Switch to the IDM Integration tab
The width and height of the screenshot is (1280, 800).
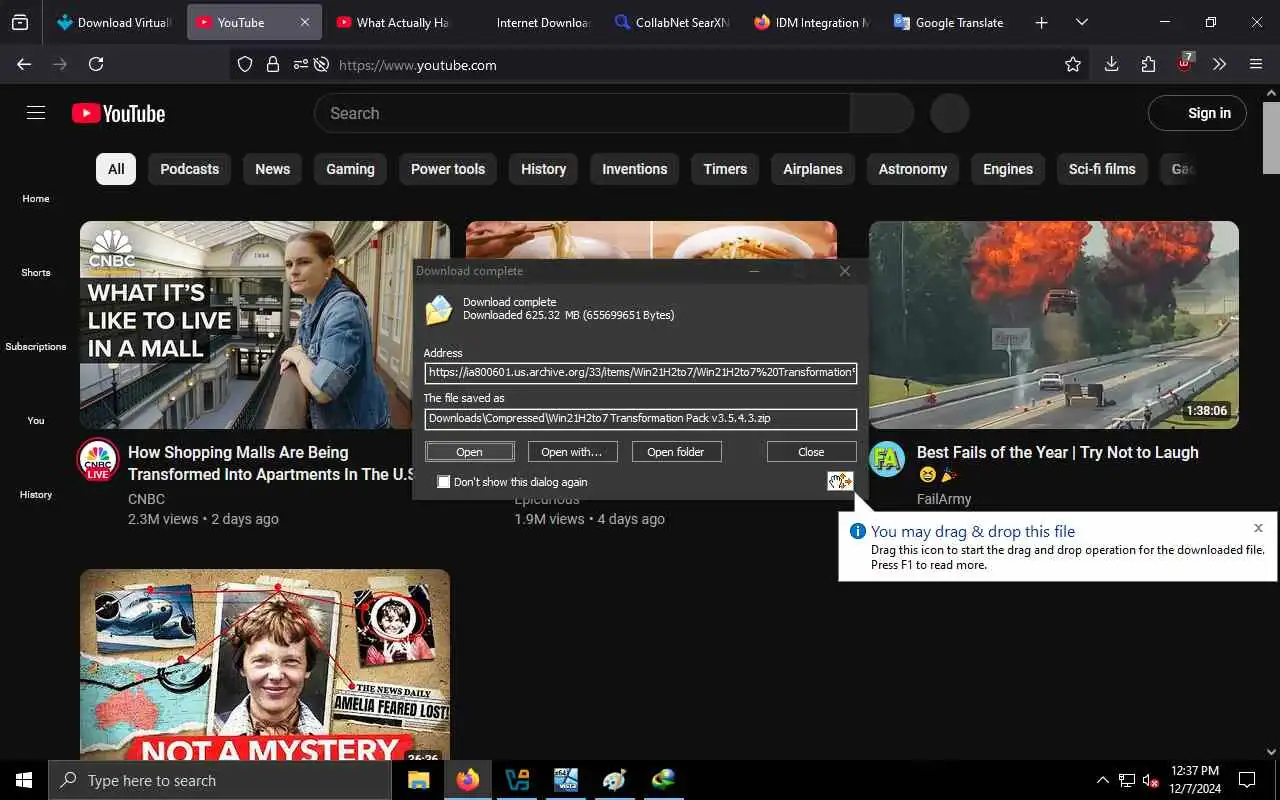coord(812,22)
